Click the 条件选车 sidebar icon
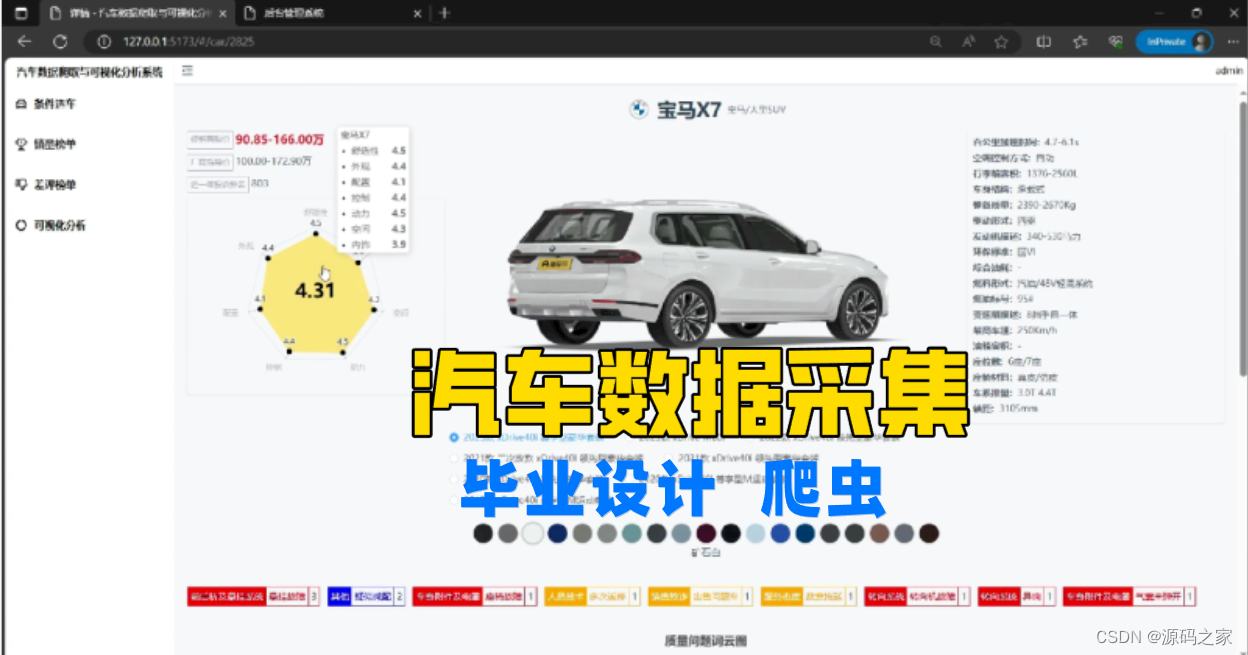Viewport: 1248px width, 655px height. click(x=21, y=104)
